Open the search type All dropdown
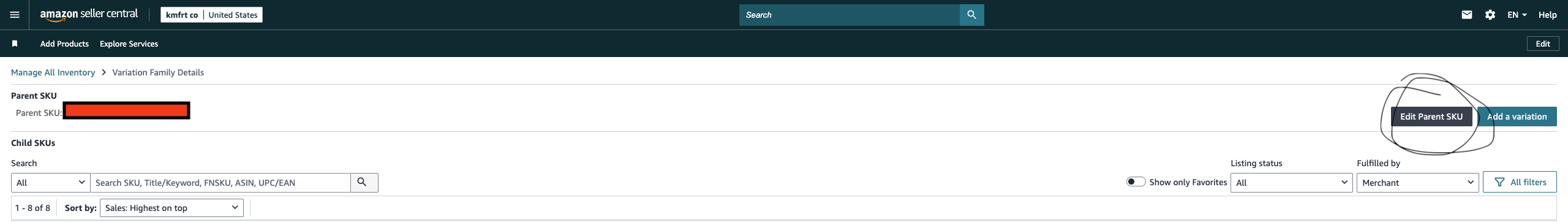1568x222 pixels. [x=51, y=183]
